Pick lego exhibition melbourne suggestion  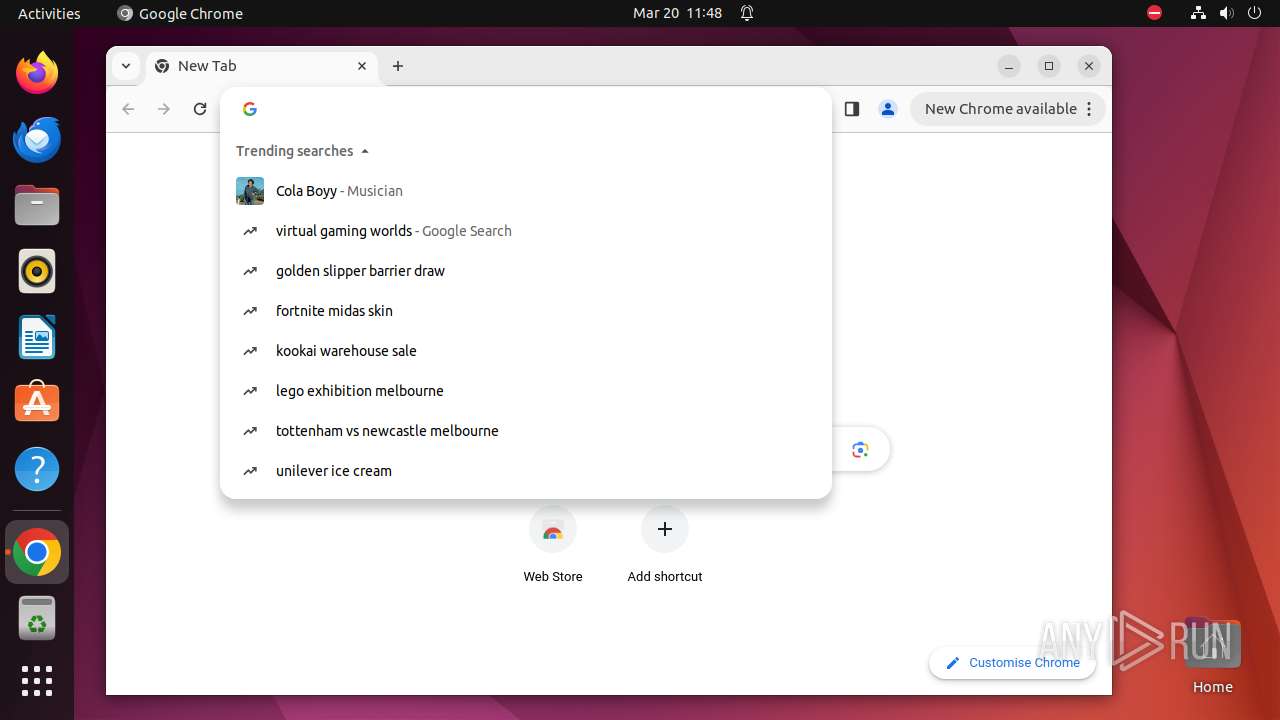pyautogui.click(x=526, y=391)
